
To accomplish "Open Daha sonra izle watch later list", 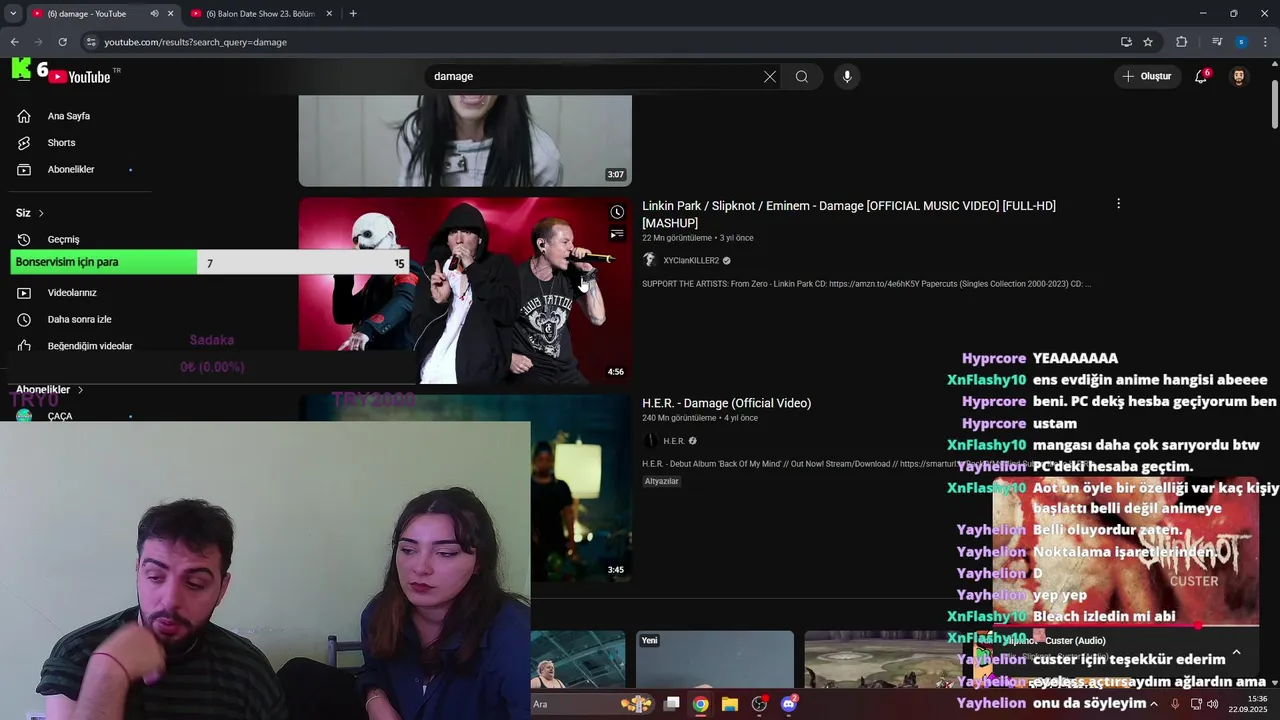I will pyautogui.click(x=79, y=319).
